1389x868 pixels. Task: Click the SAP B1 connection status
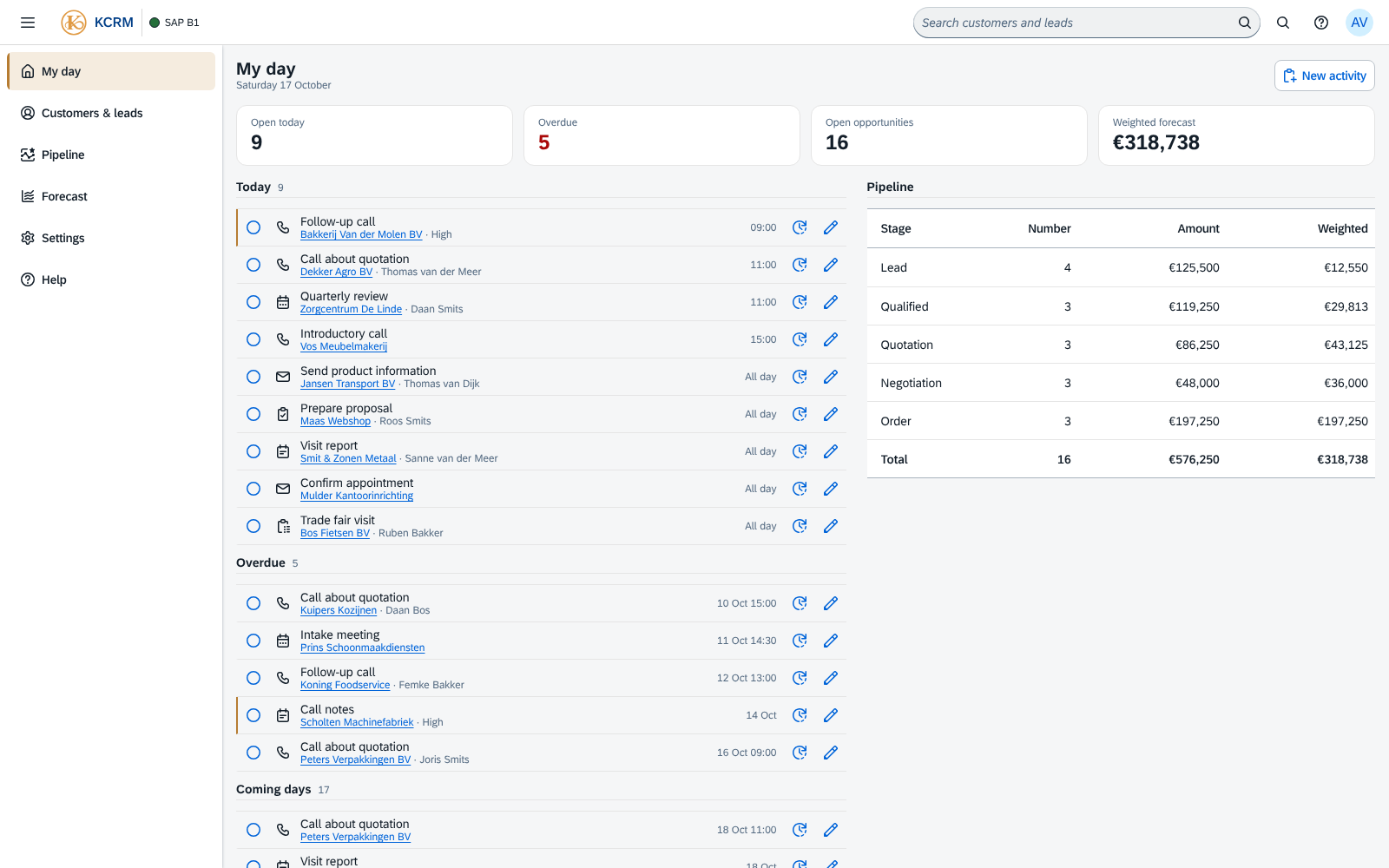tap(174, 23)
